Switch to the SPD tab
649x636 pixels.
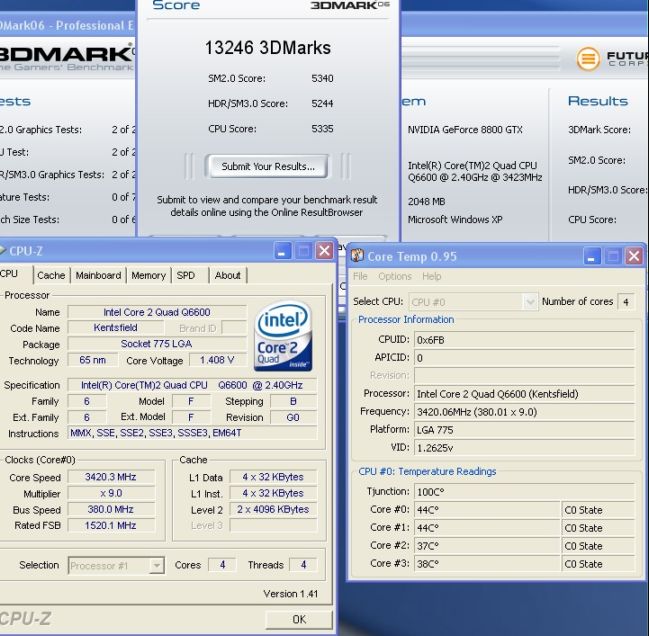(x=186, y=275)
